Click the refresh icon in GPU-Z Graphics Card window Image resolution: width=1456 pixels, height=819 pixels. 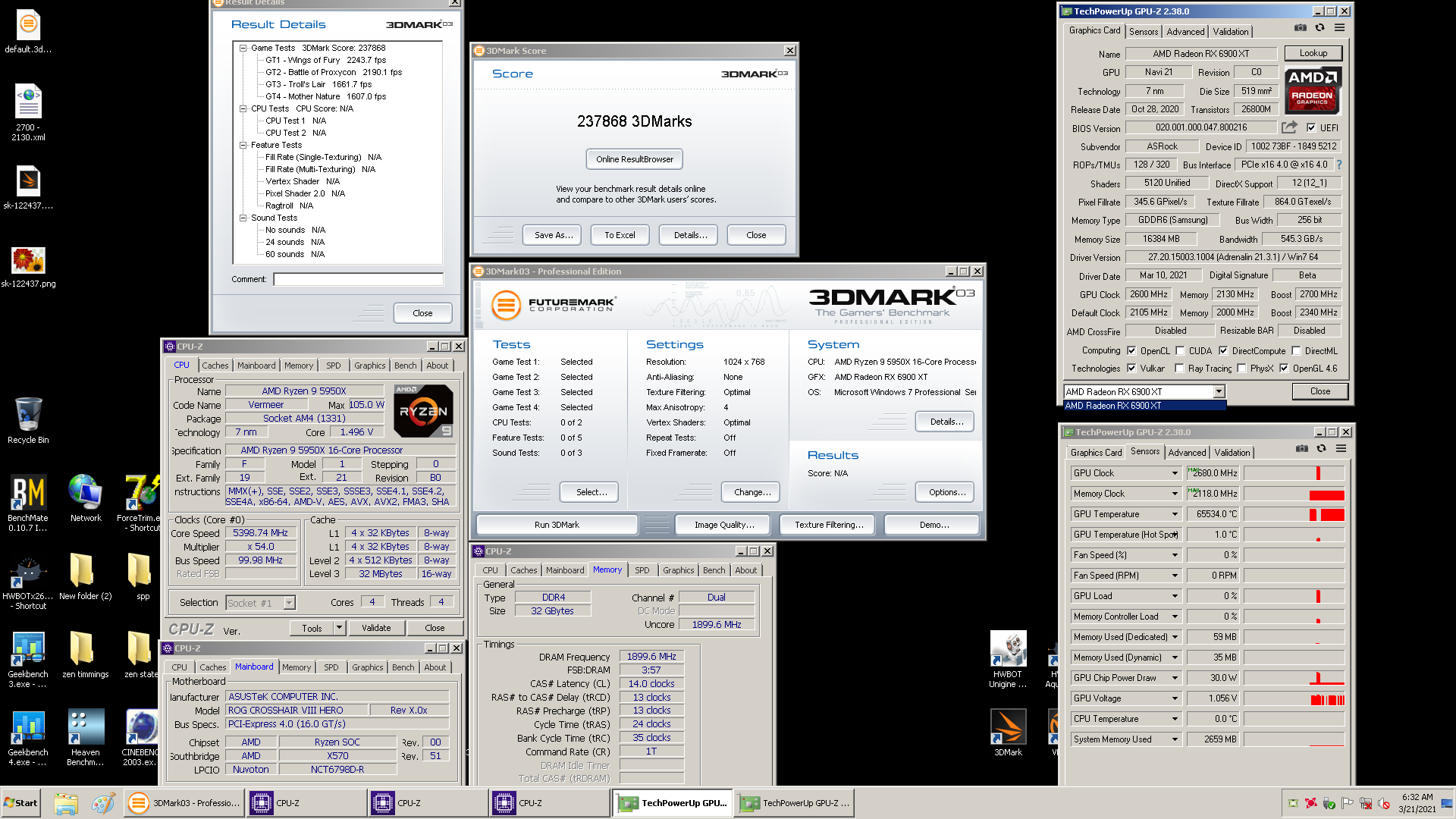[1319, 28]
